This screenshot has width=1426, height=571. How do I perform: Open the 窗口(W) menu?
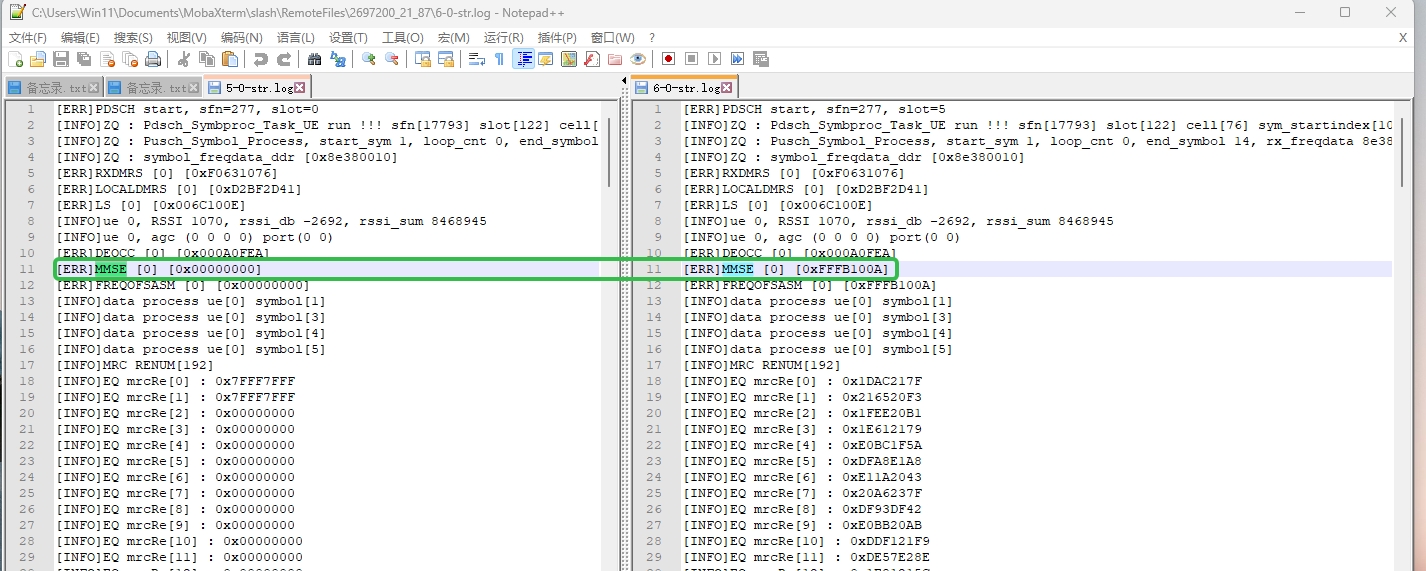coord(612,37)
